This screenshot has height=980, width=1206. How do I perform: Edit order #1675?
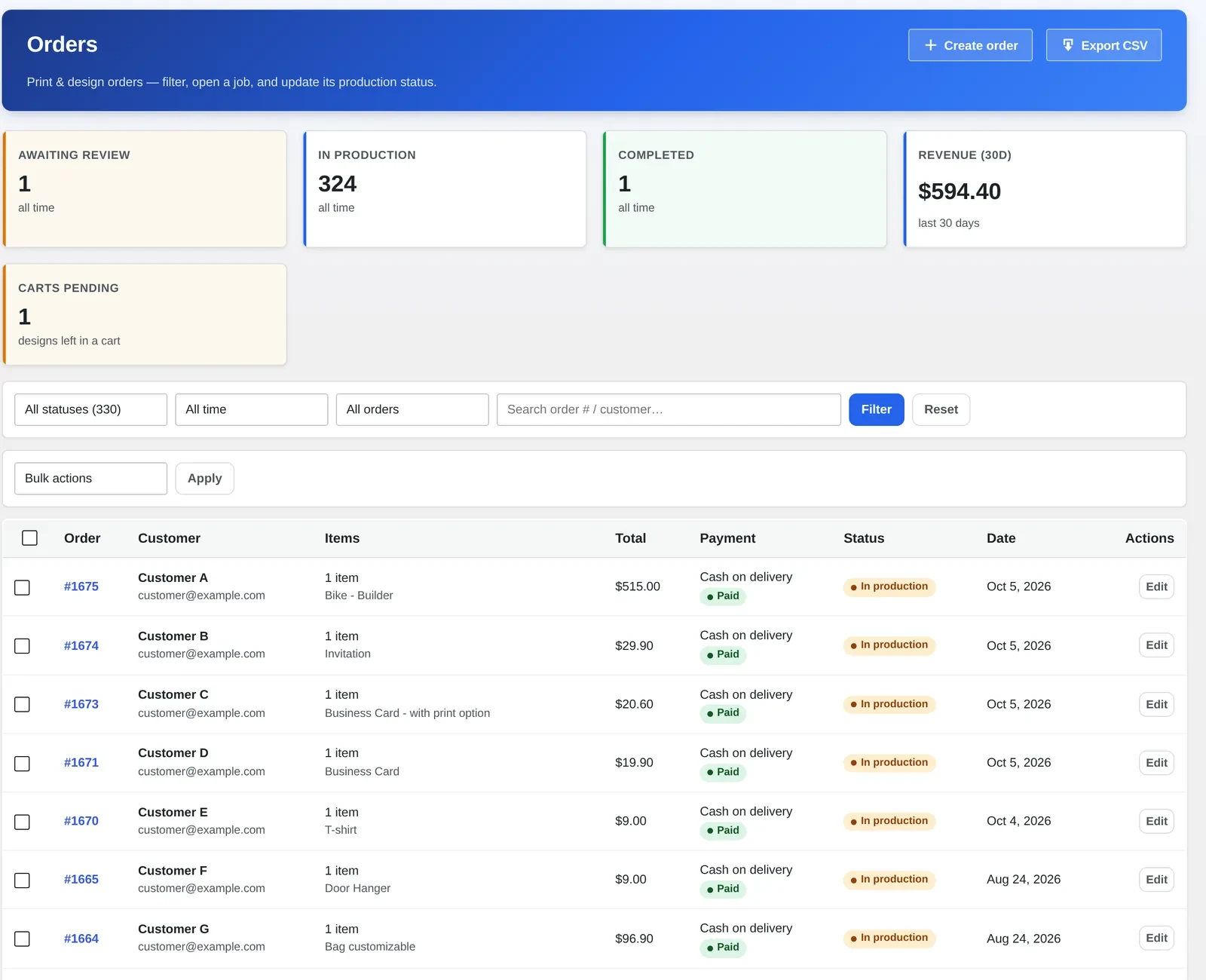1156,586
